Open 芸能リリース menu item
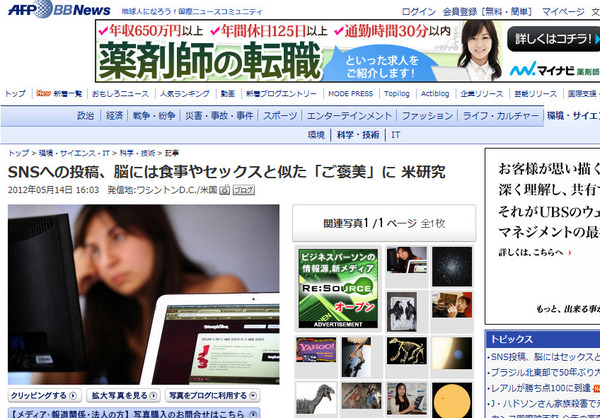Viewport: 600px width, 418px height. pos(535,93)
